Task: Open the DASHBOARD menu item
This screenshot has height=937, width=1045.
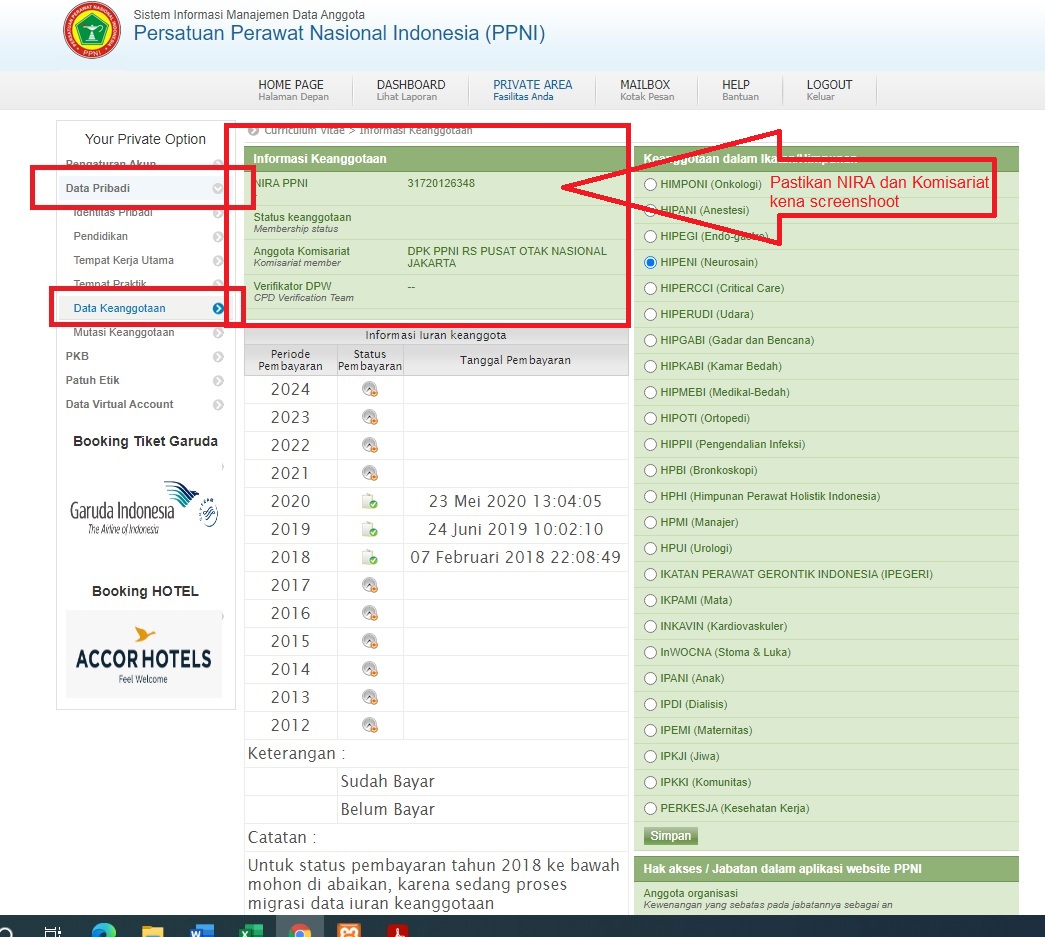Action: (410, 89)
